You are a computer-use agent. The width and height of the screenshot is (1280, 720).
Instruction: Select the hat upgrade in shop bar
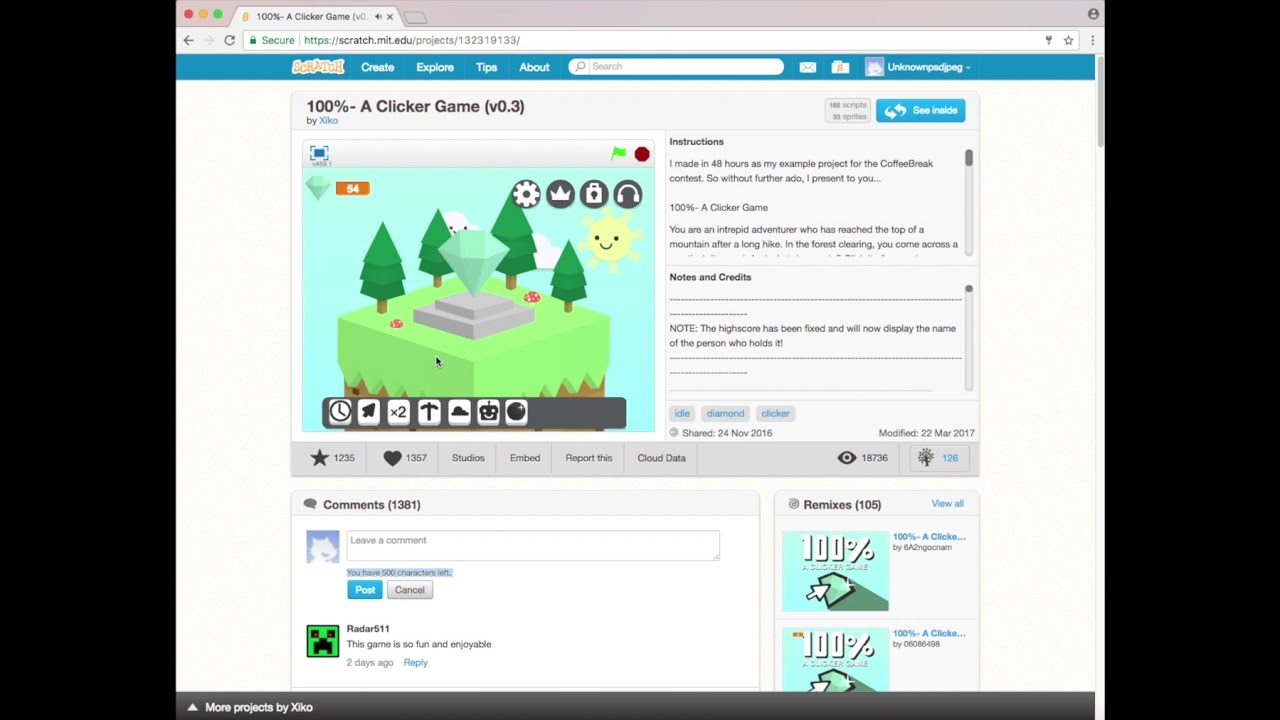pyautogui.click(x=458, y=411)
